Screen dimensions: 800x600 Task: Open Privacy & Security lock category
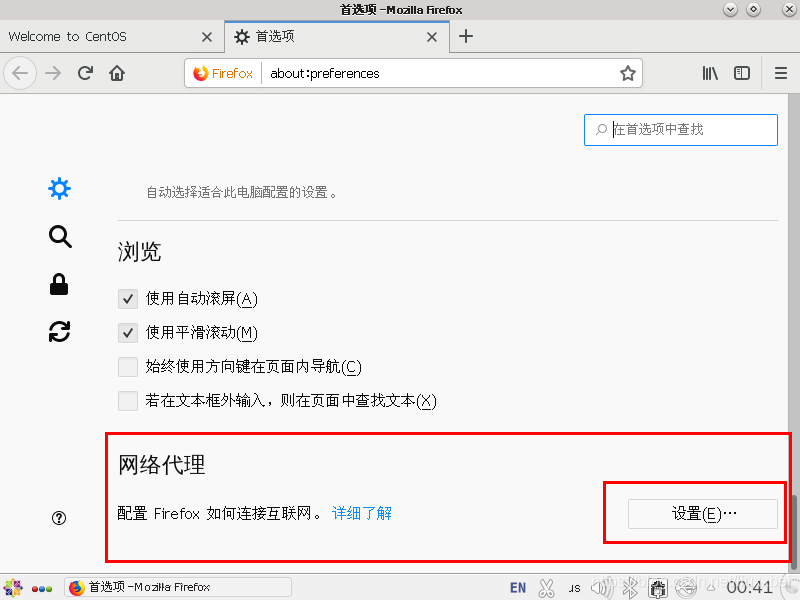point(59,284)
